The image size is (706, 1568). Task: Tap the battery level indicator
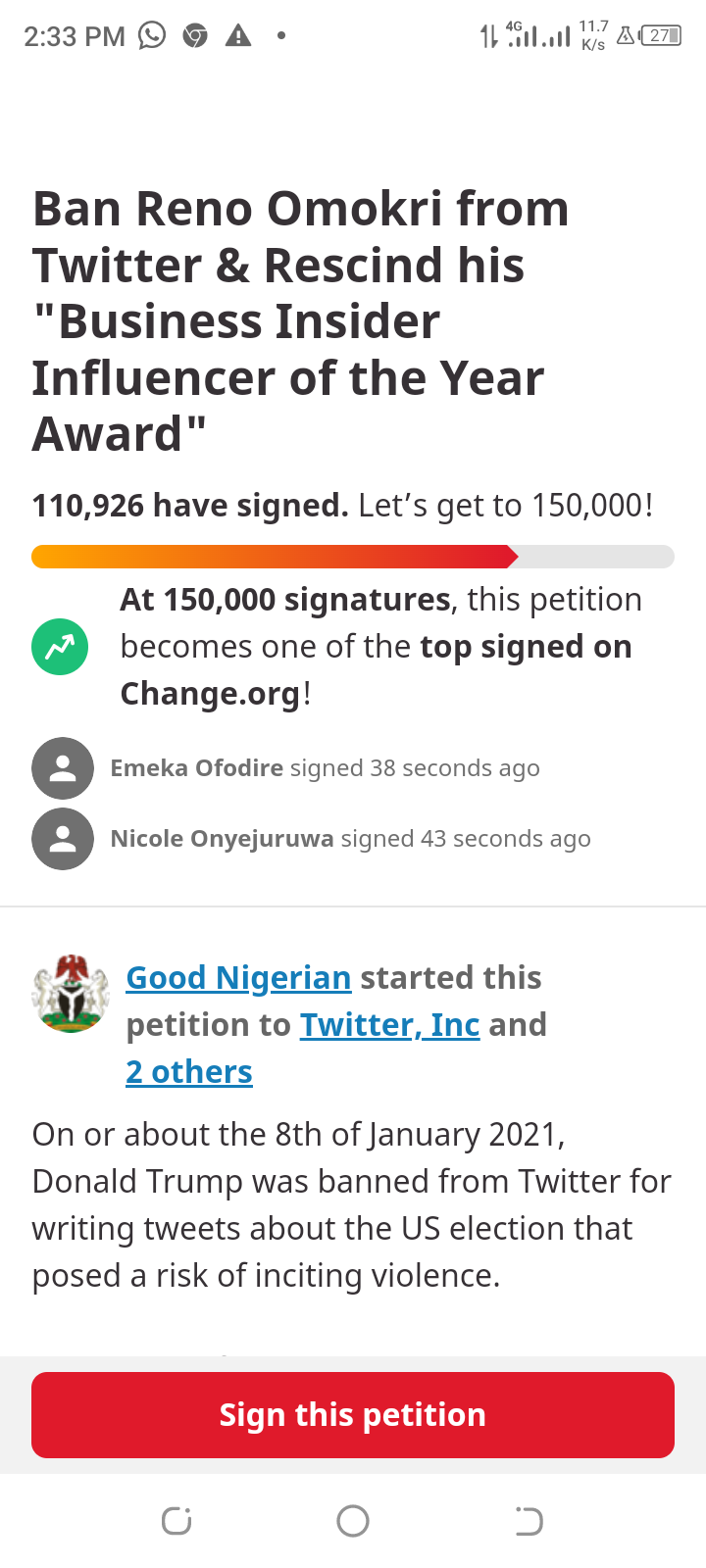[661, 36]
